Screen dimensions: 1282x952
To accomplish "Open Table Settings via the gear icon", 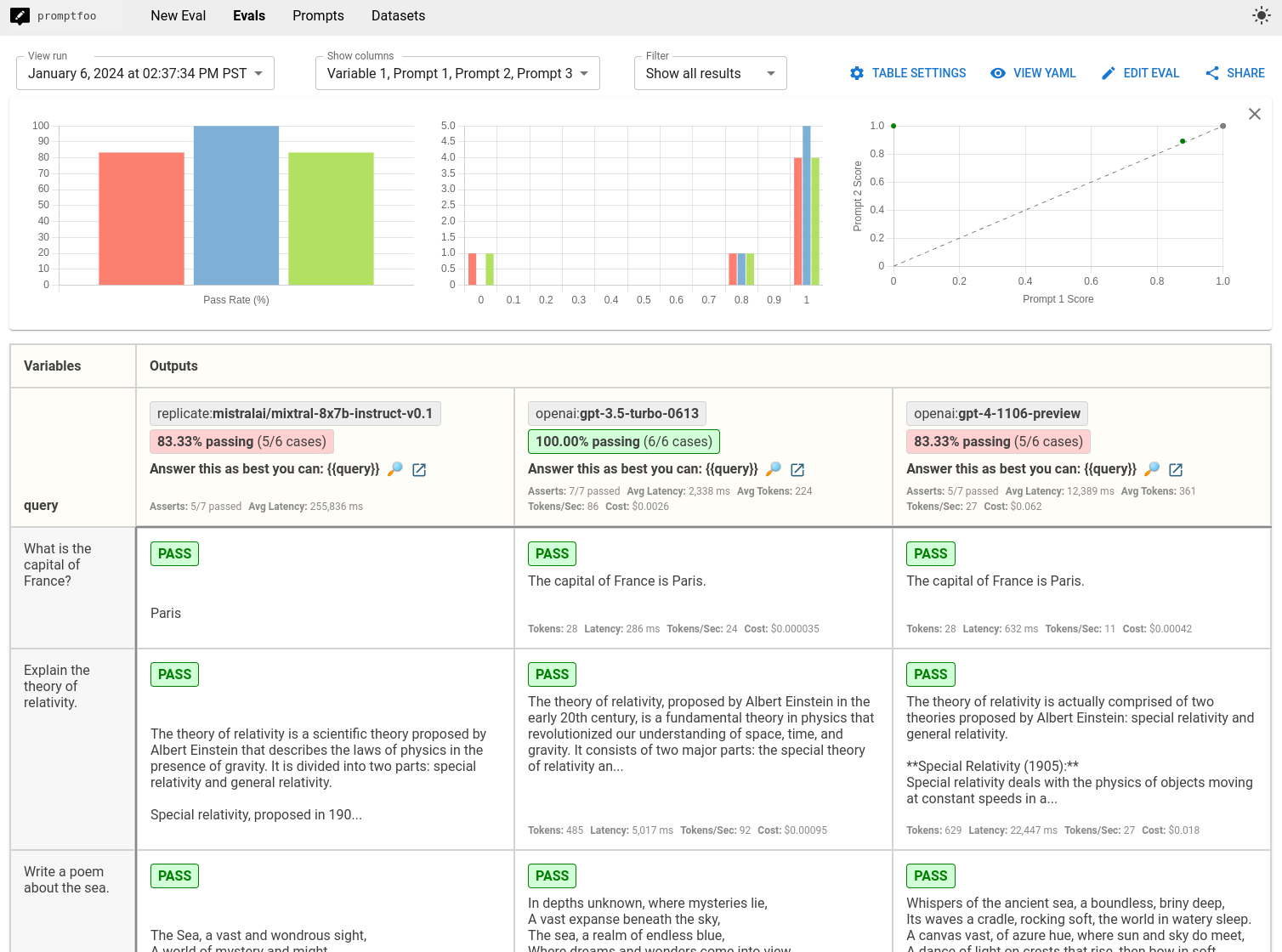I will coord(857,73).
